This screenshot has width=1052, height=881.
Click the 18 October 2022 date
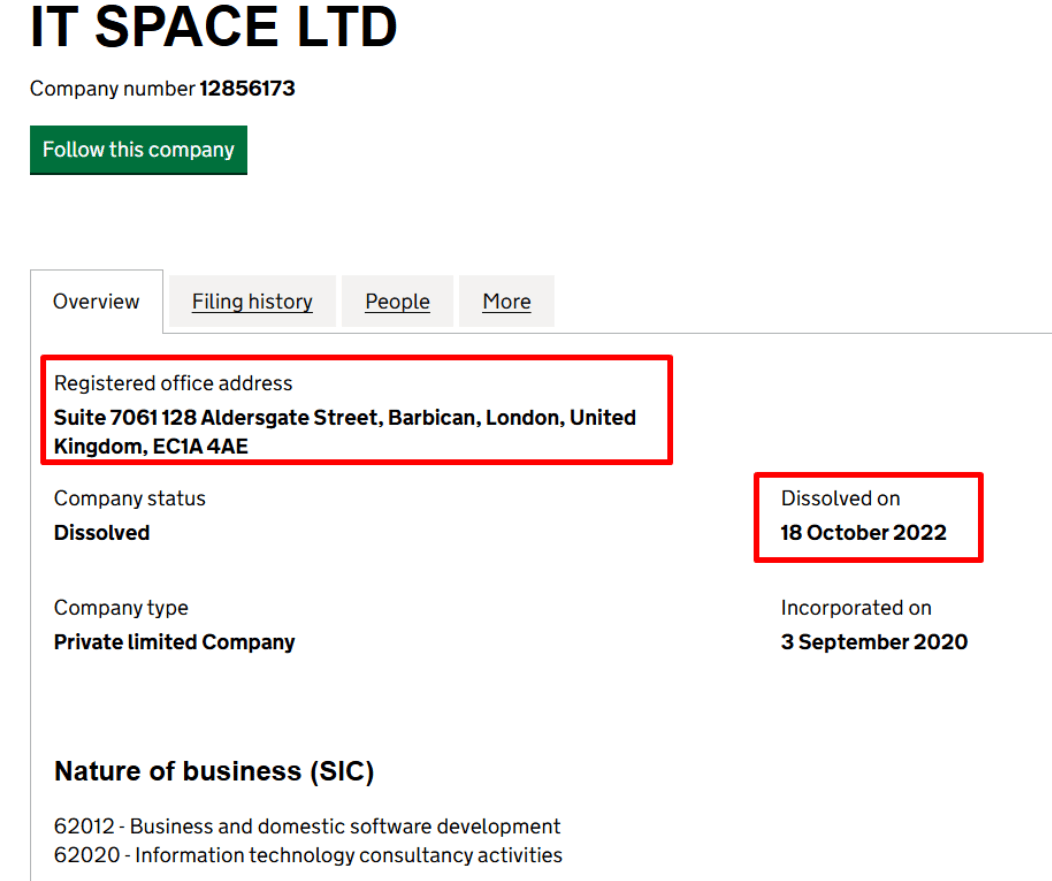pos(863,532)
